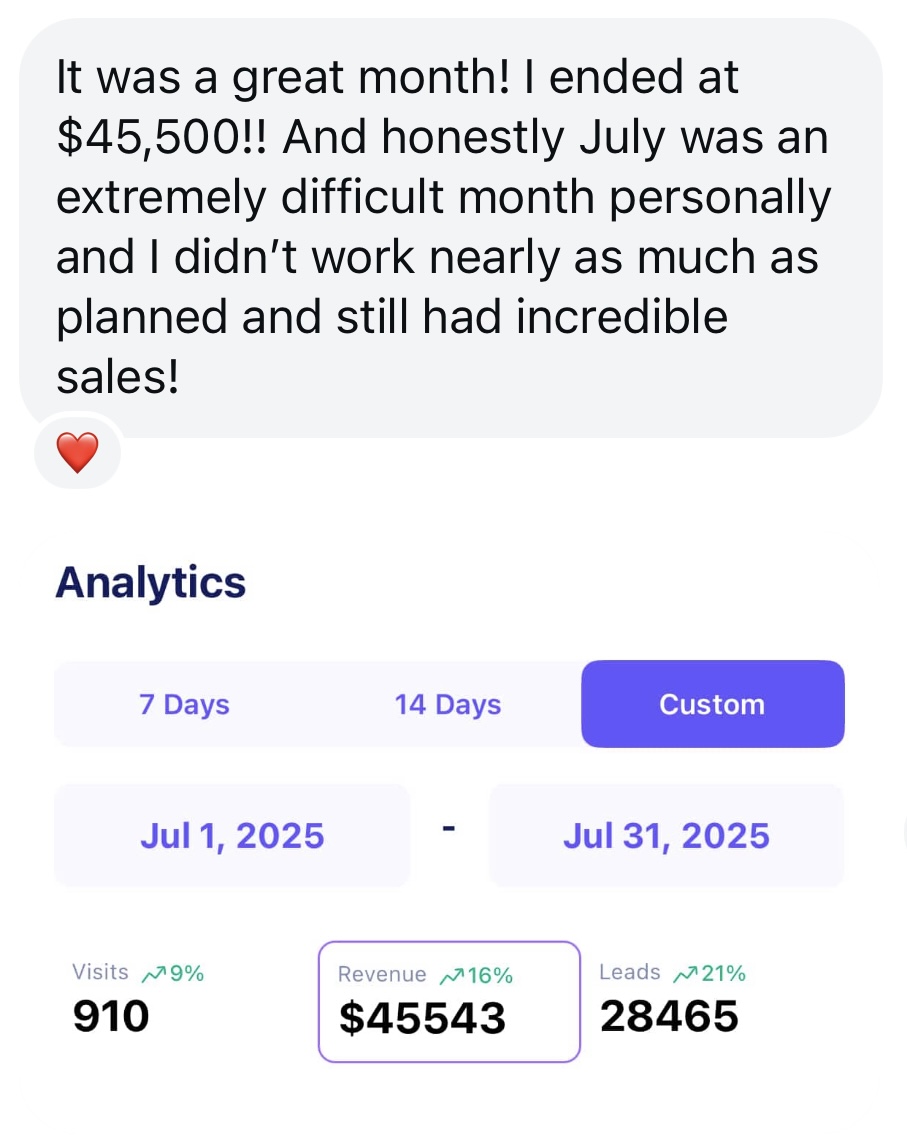Click the $45543 revenue amount
This screenshot has height=1135, width=907.
pyautogui.click(x=422, y=1018)
